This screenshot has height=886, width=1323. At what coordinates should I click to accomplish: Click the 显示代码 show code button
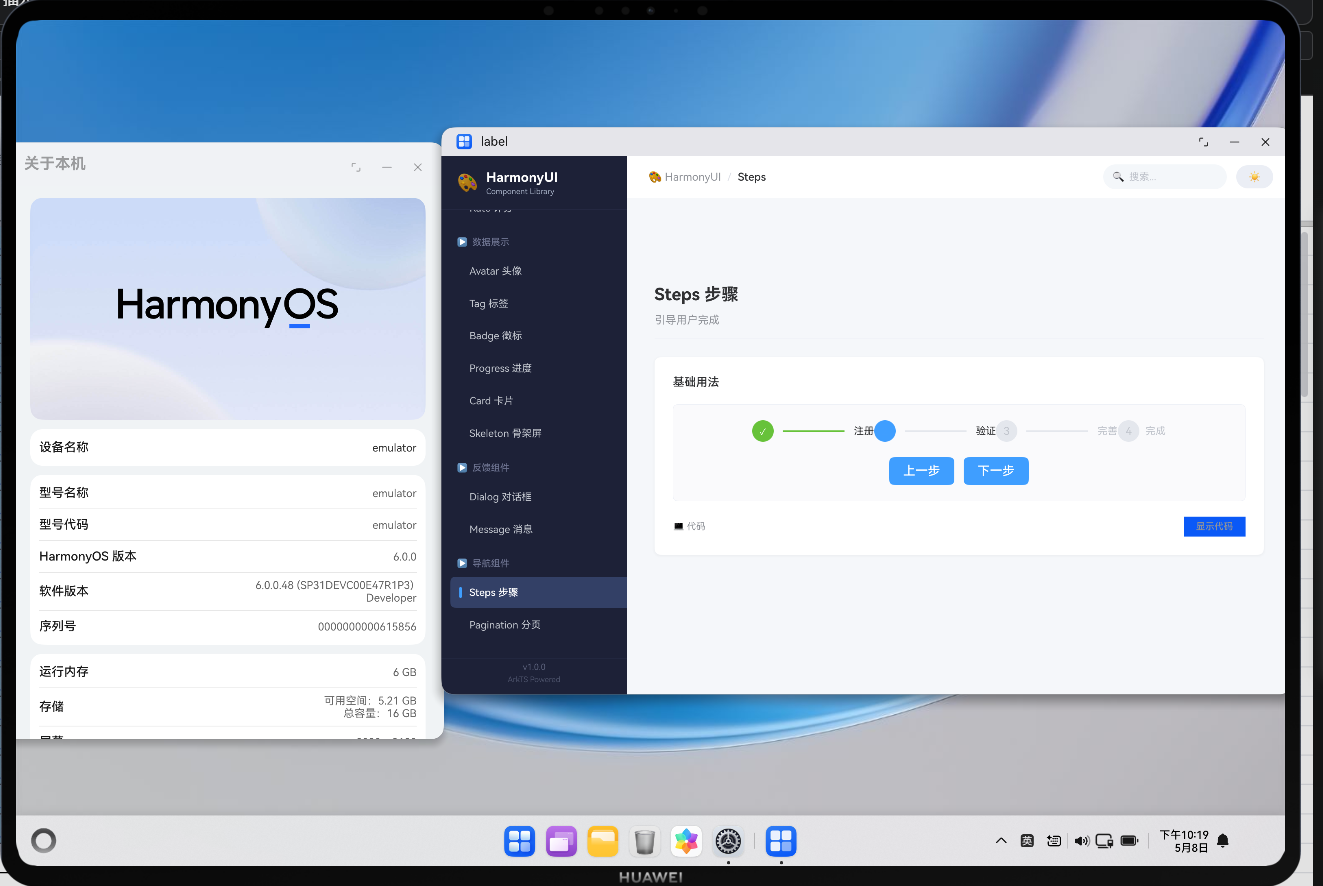point(1214,526)
